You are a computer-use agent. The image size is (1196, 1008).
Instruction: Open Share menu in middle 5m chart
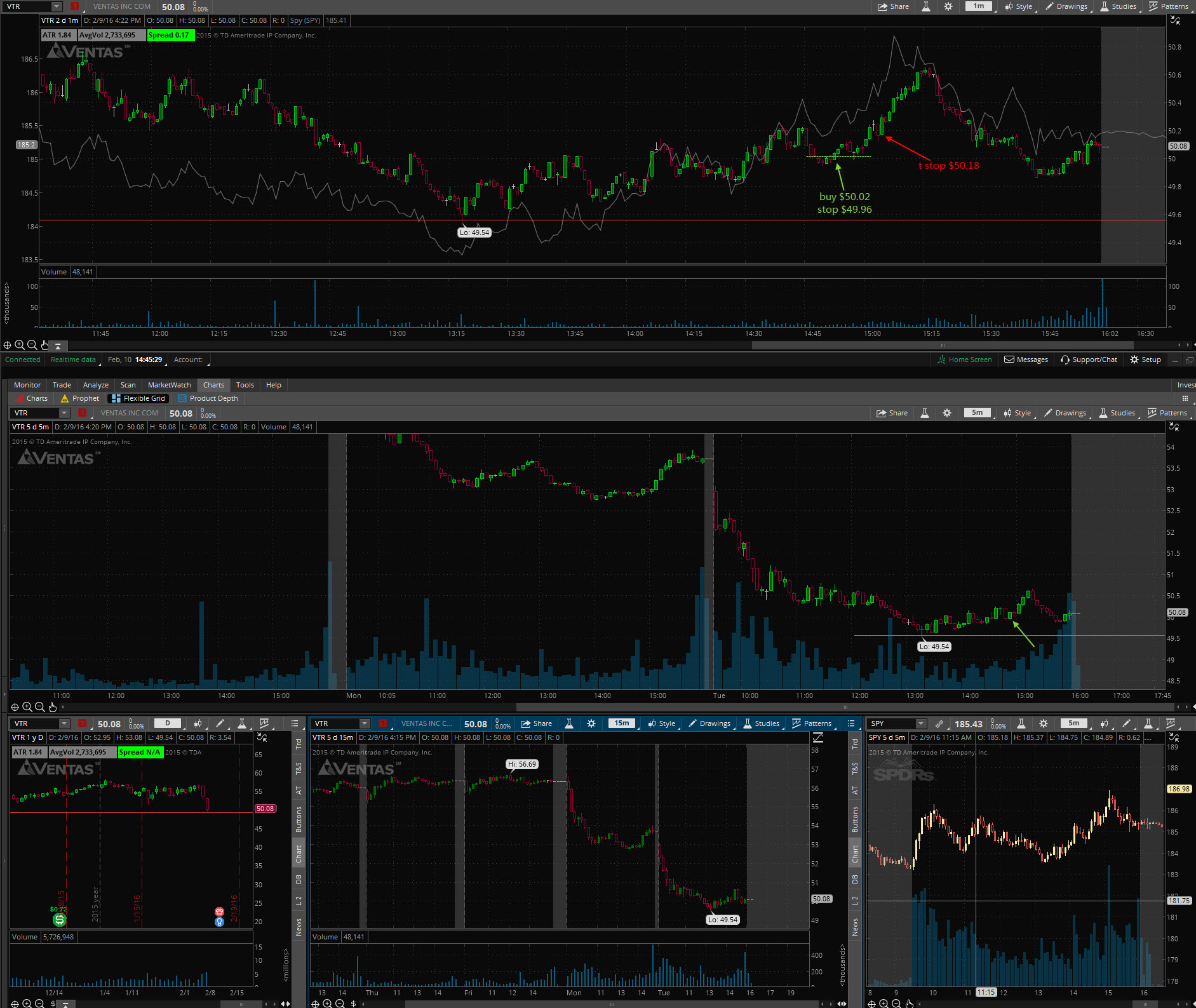coord(892,413)
